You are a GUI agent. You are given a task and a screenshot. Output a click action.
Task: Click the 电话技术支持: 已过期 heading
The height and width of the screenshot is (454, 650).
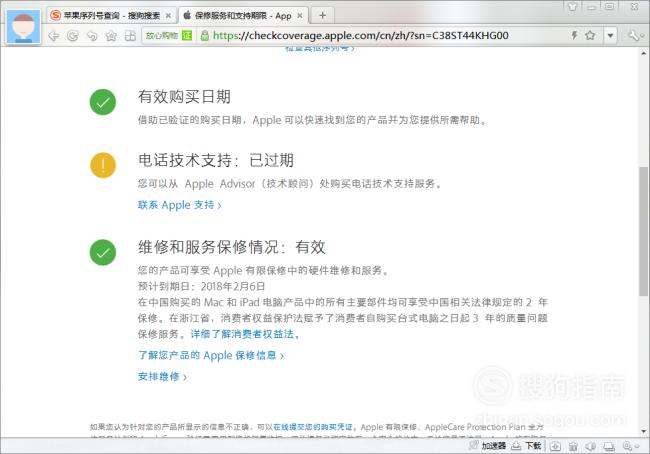(216, 160)
